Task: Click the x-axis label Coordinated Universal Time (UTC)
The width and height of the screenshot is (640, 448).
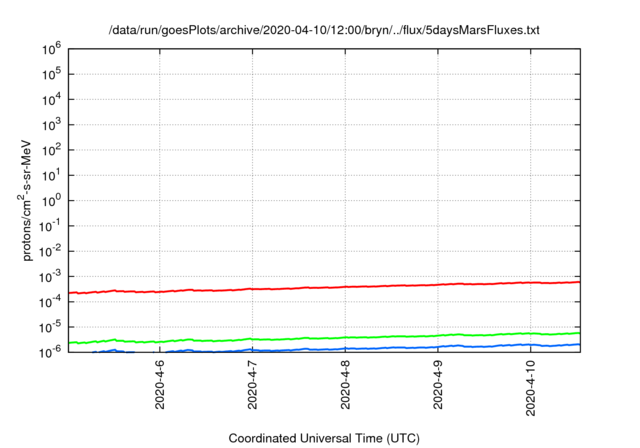Action: point(324,438)
